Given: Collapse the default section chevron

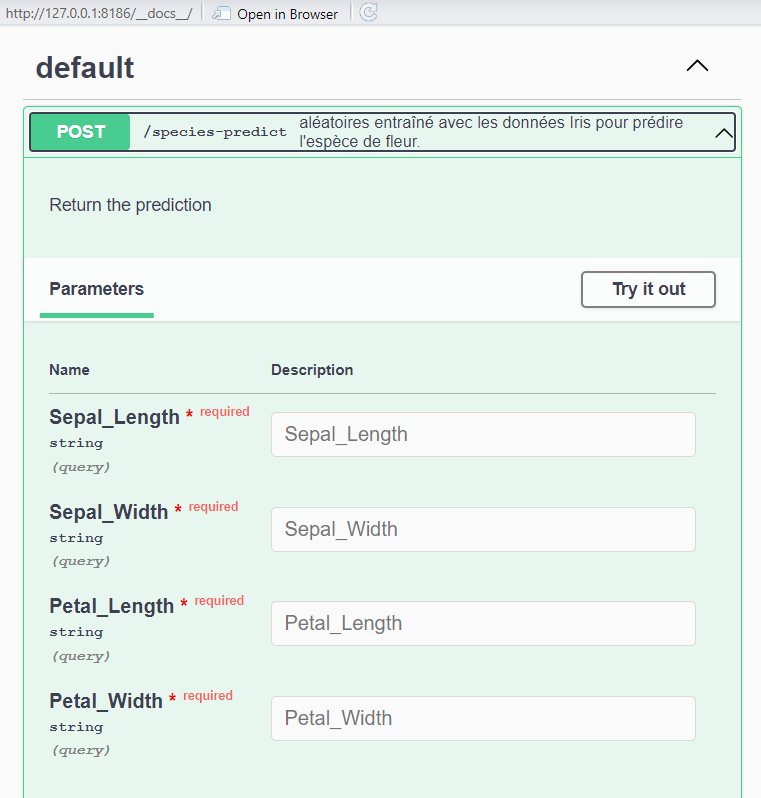Looking at the screenshot, I should pos(697,66).
